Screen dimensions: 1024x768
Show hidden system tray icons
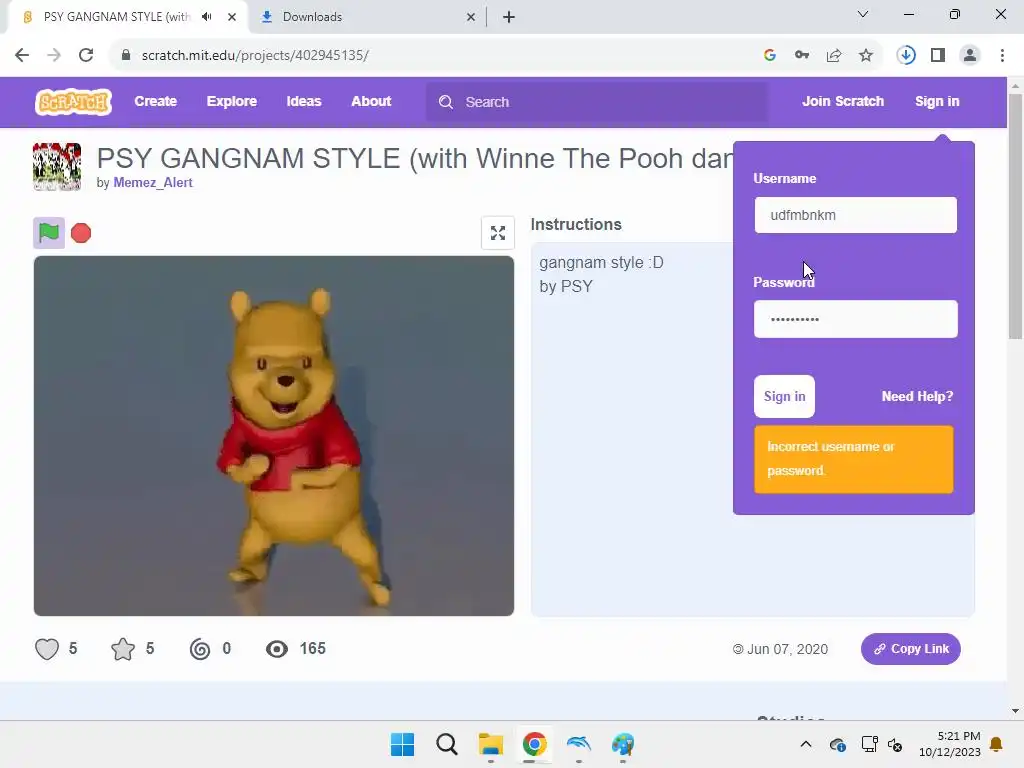(x=806, y=744)
